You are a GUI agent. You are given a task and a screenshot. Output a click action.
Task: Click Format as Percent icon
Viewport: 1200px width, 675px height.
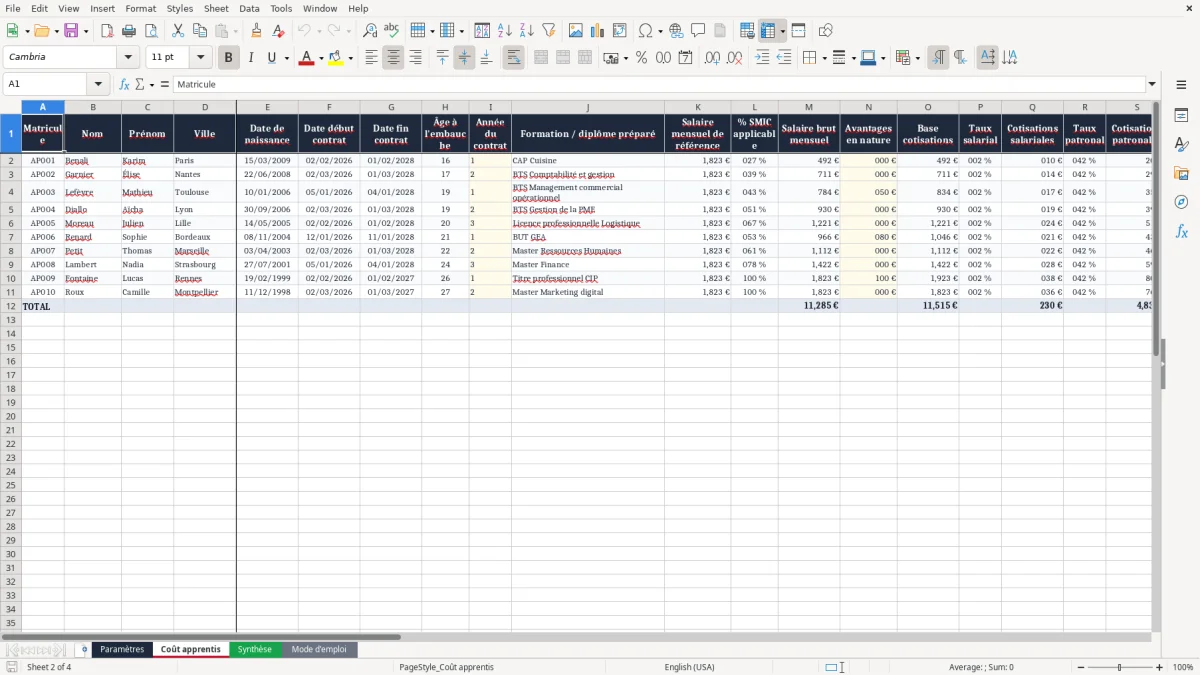pyautogui.click(x=642, y=58)
